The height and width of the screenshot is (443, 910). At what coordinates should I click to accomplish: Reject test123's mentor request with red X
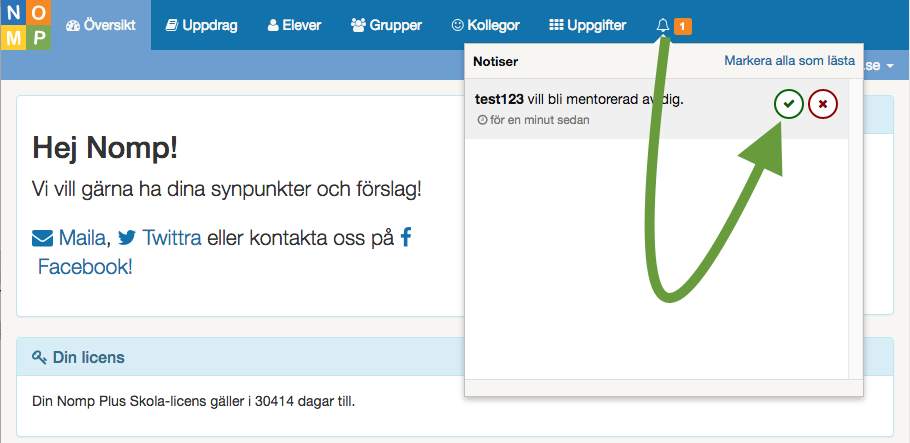pyautogui.click(x=823, y=104)
